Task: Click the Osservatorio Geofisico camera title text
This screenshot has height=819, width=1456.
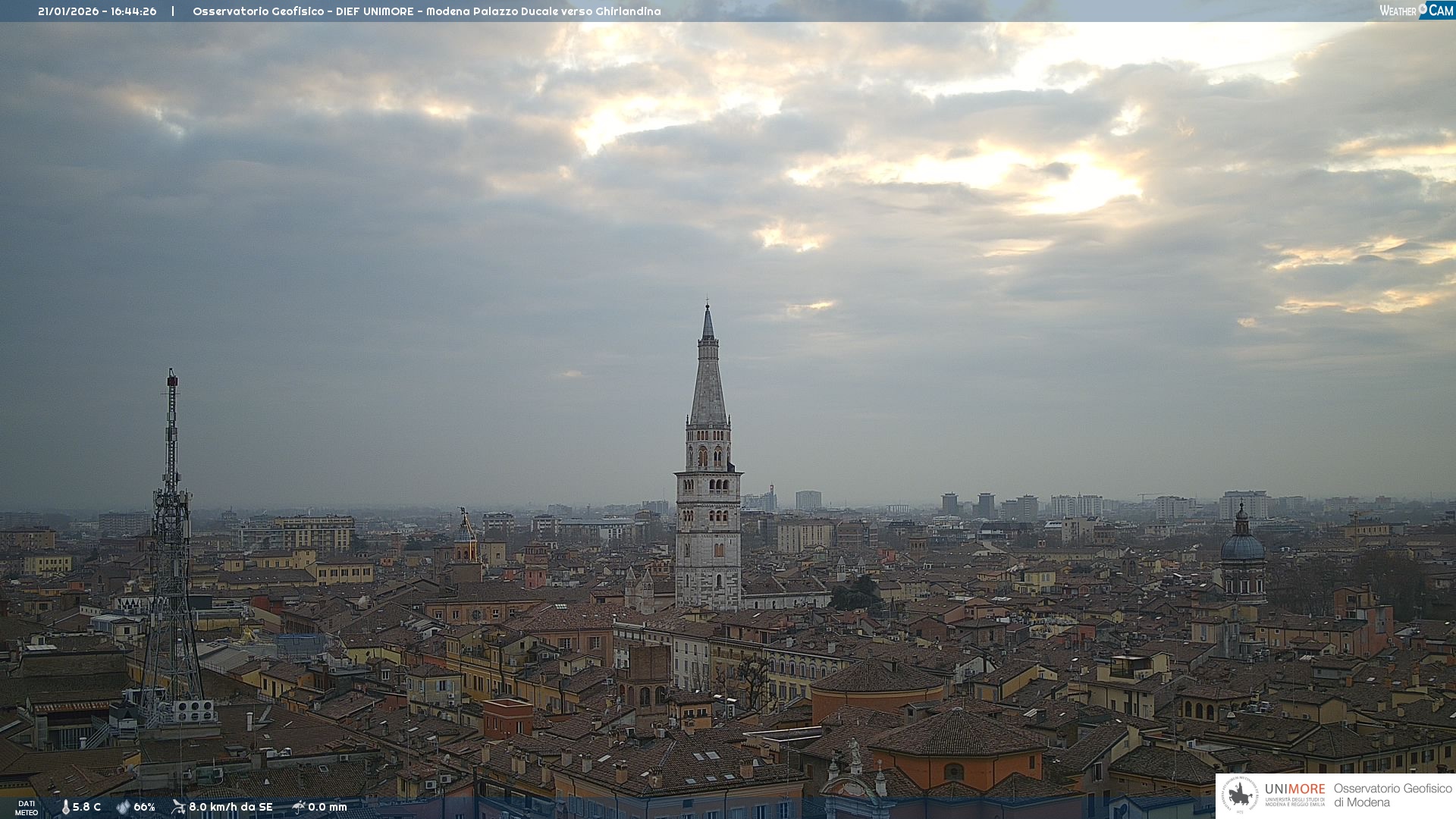Action: pyautogui.click(x=426, y=11)
